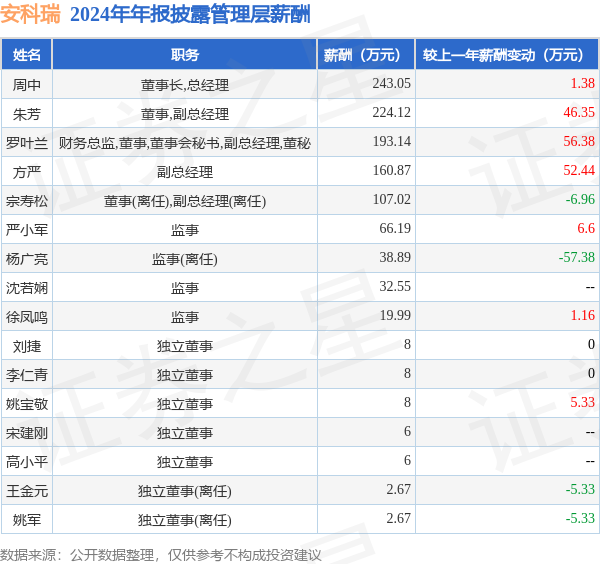Click 严小军's position cell 监事
This screenshot has width=600, height=564.
point(184,230)
